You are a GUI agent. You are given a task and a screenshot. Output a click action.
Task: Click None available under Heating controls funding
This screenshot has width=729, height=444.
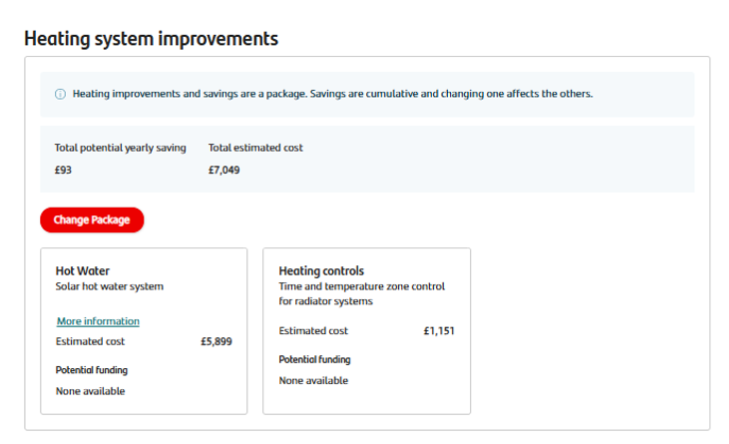pyautogui.click(x=313, y=380)
